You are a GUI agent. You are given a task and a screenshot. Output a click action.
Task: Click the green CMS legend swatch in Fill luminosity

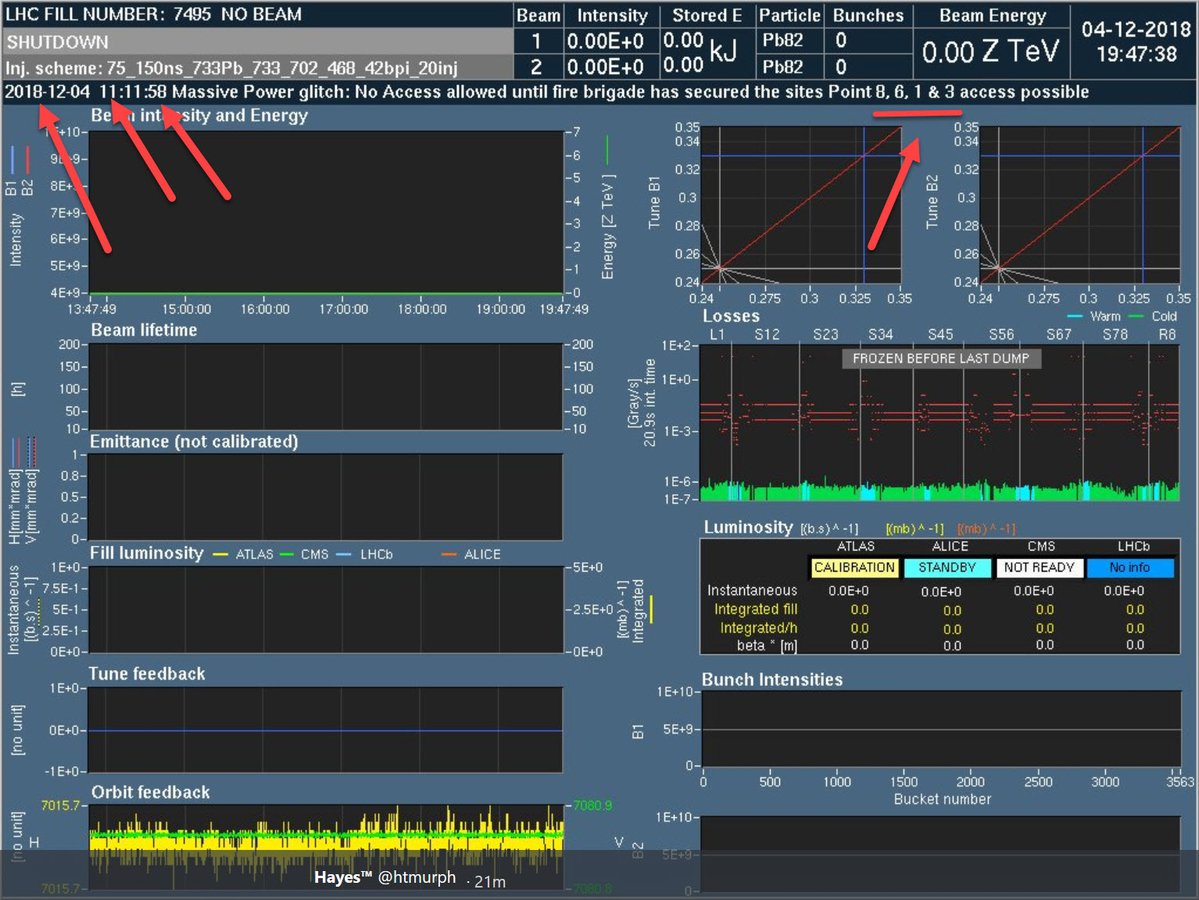coord(287,554)
